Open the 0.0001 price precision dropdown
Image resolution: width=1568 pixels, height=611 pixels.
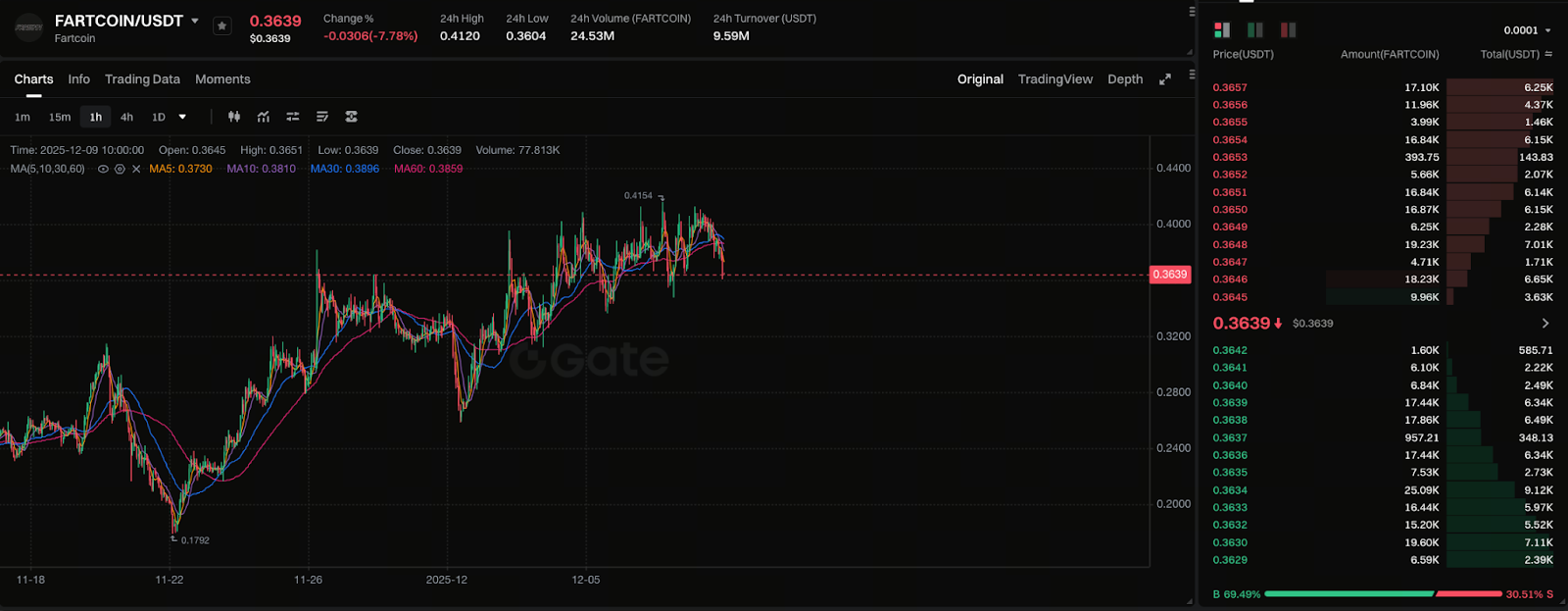[x=1528, y=30]
